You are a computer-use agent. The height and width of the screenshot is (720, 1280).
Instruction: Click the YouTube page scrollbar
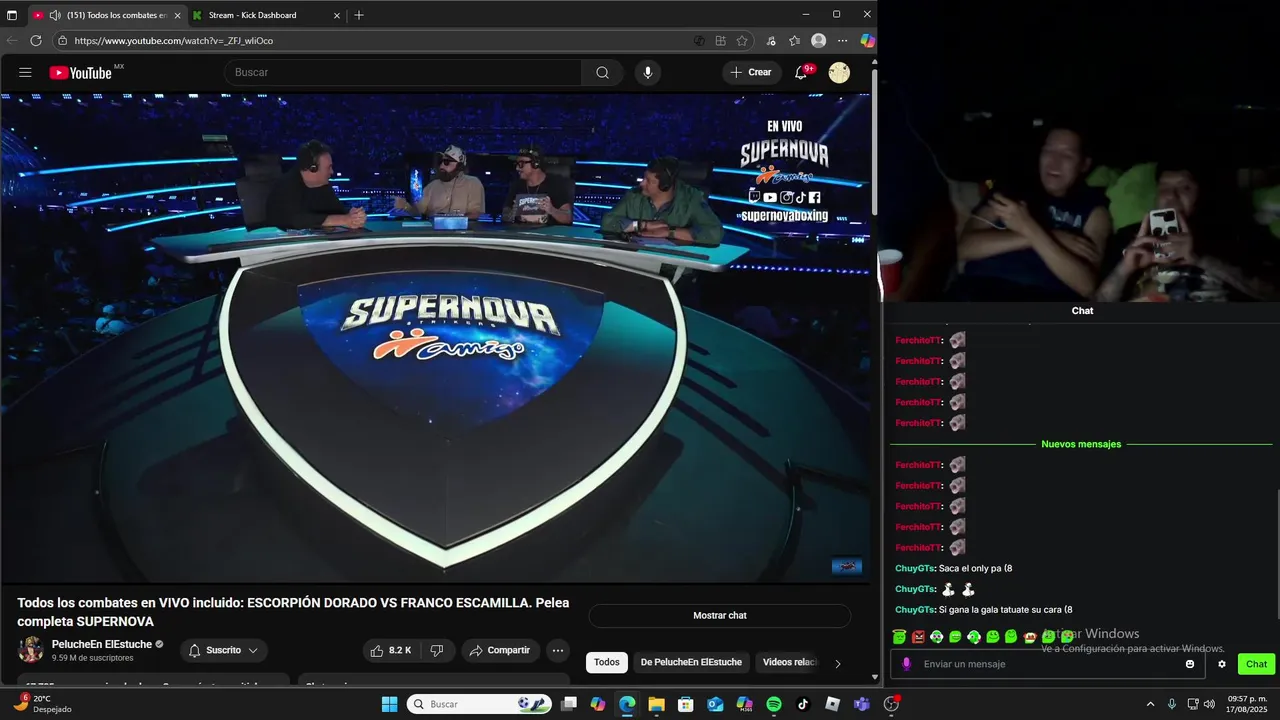tap(874, 140)
